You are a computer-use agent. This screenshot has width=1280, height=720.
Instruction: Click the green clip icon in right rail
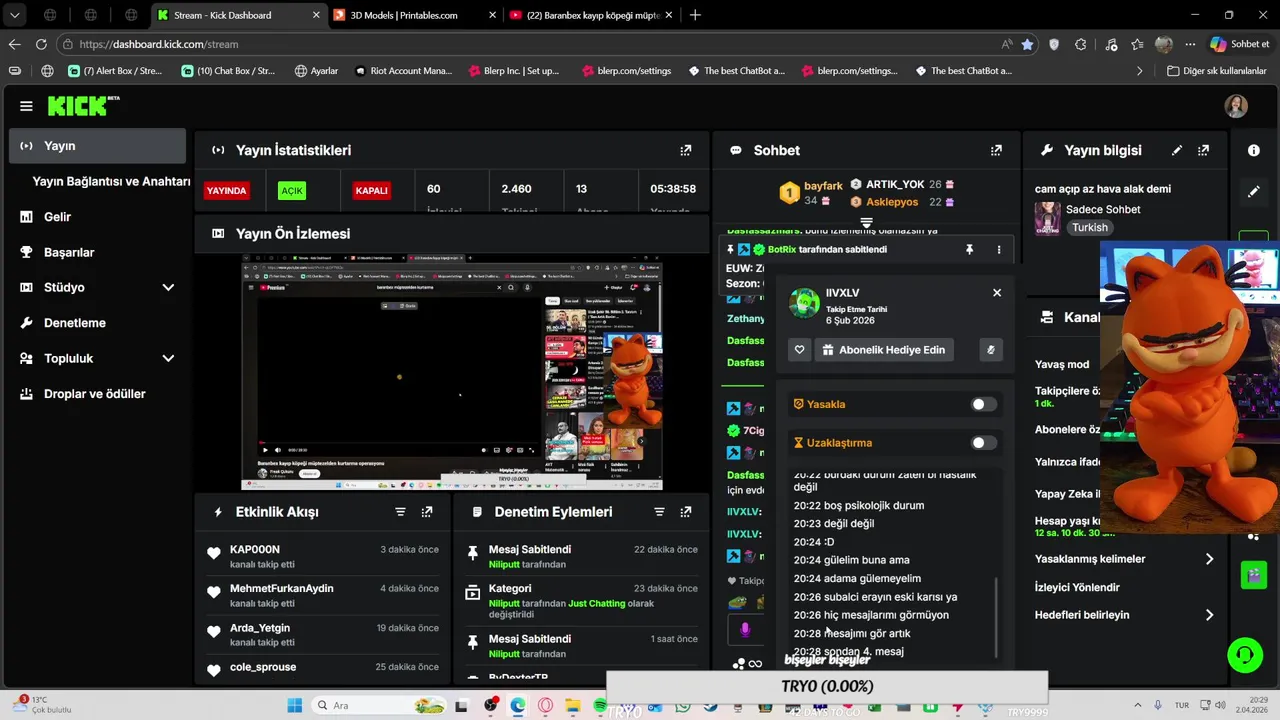[1254, 575]
